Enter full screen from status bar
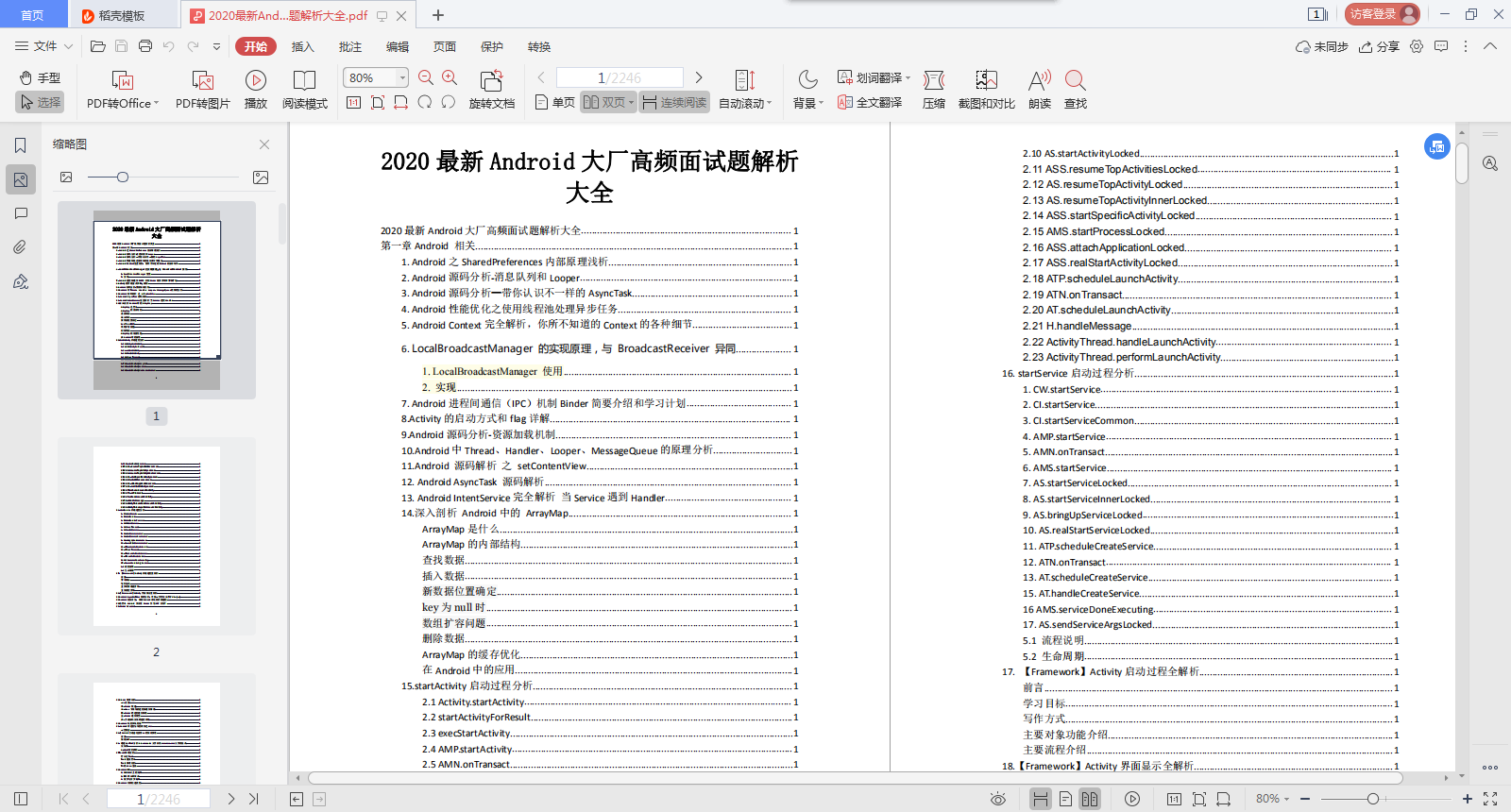 (x=1490, y=799)
